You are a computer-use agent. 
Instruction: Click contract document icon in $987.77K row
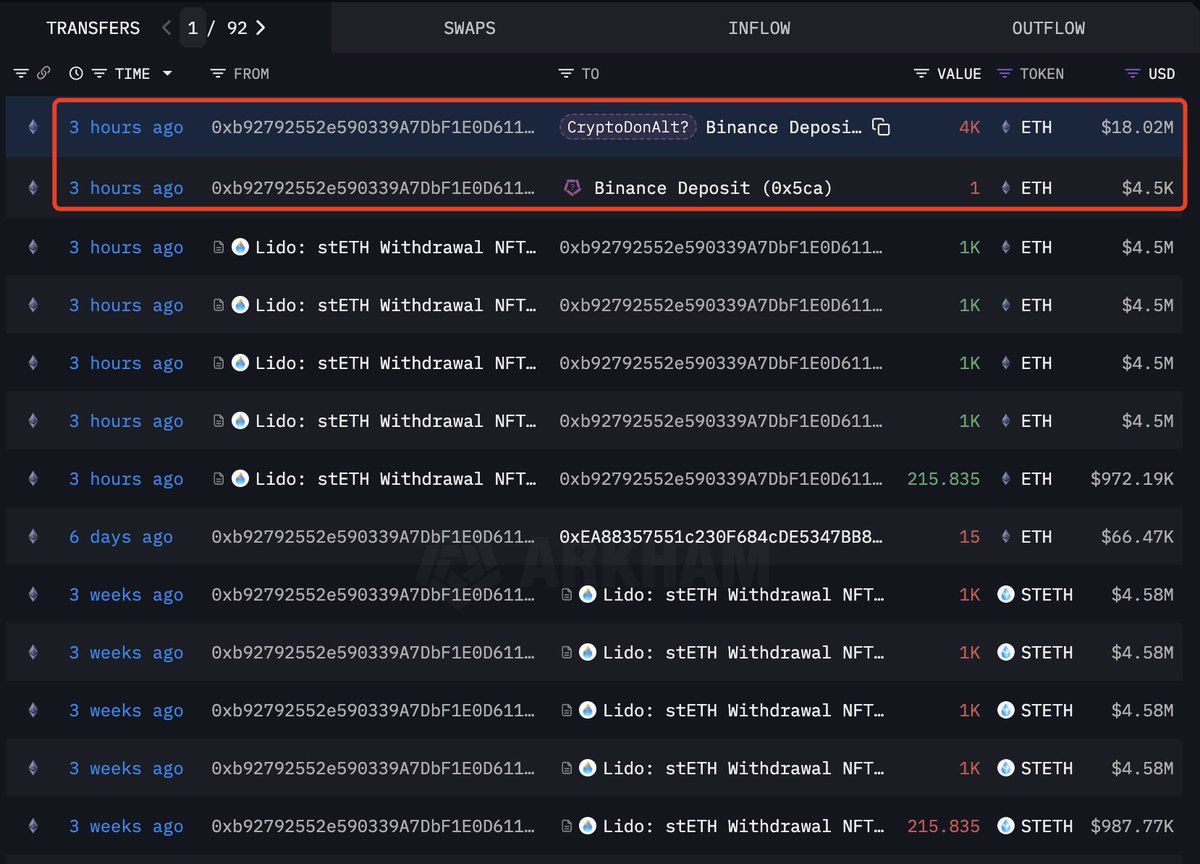[x=566, y=826]
